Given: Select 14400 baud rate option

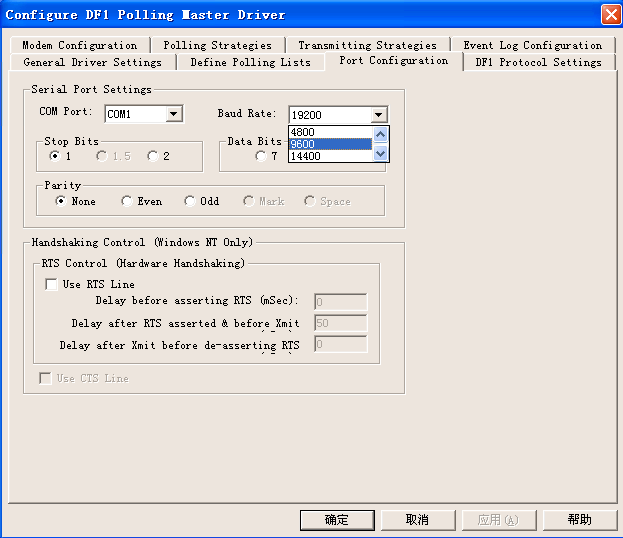Looking at the screenshot, I should click(x=330, y=156).
